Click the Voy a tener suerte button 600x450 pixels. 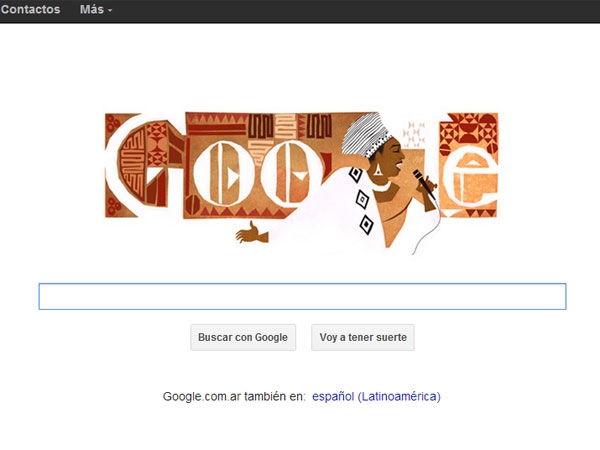[363, 337]
